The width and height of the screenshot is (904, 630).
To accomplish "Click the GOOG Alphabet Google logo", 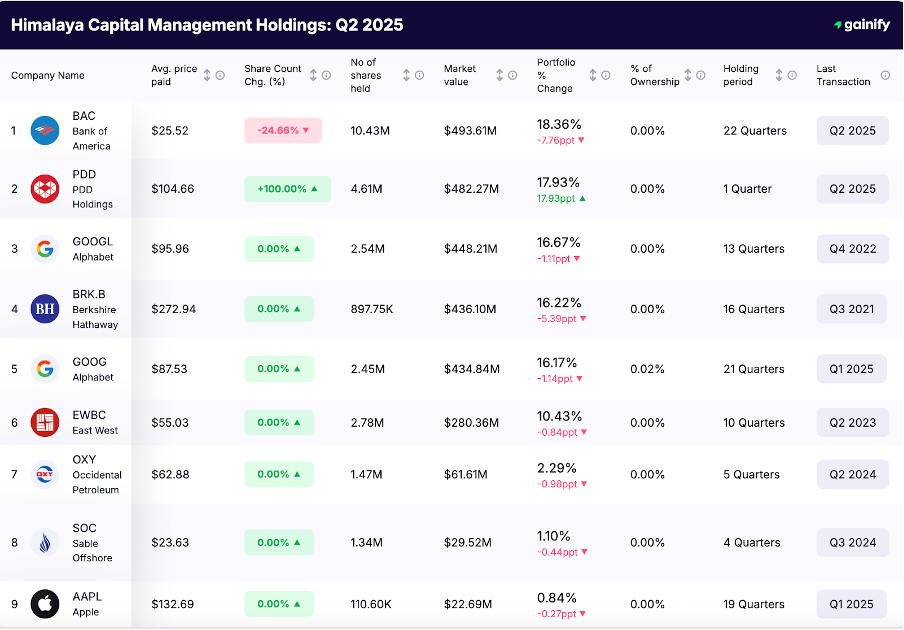I will [45, 369].
